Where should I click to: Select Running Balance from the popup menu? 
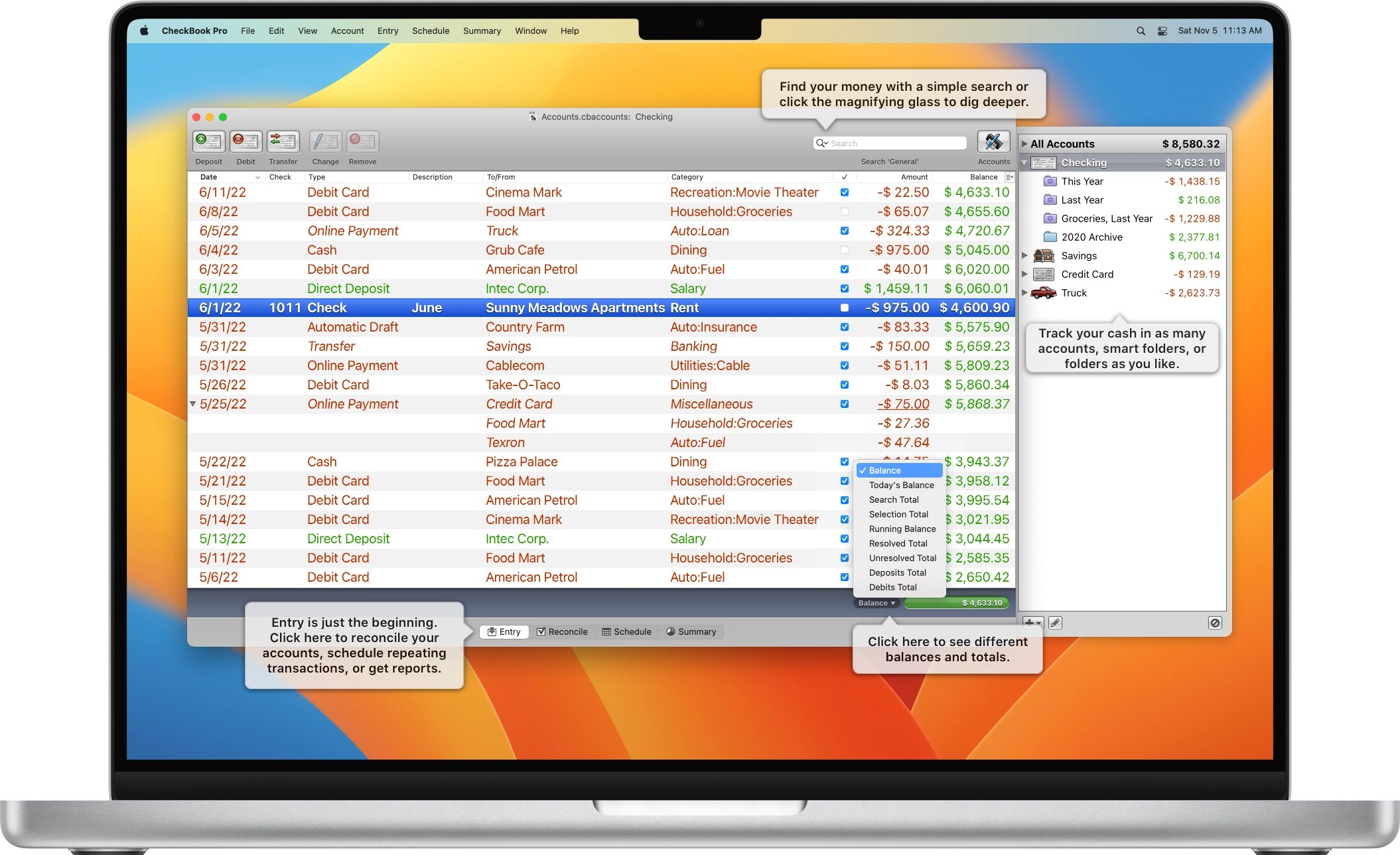pyautogui.click(x=902, y=529)
